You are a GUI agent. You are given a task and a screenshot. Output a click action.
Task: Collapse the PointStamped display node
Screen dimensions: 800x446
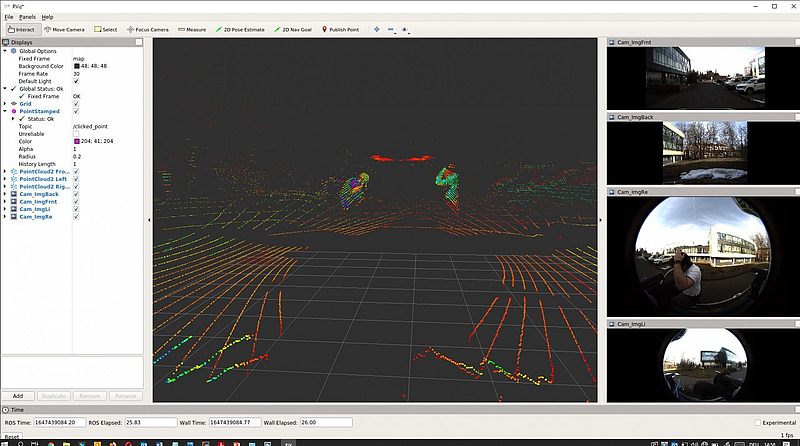click(5, 111)
